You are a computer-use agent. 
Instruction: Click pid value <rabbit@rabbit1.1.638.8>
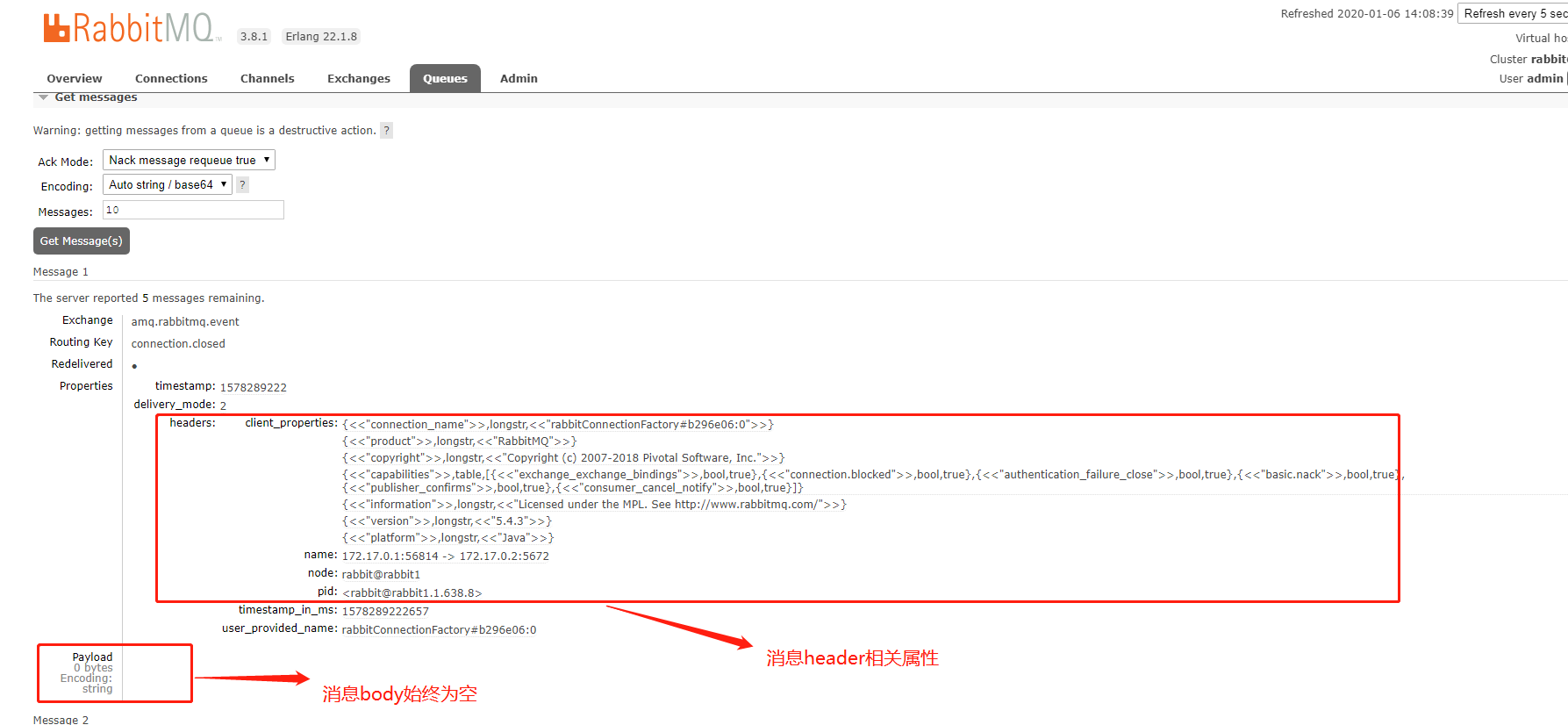point(412,593)
